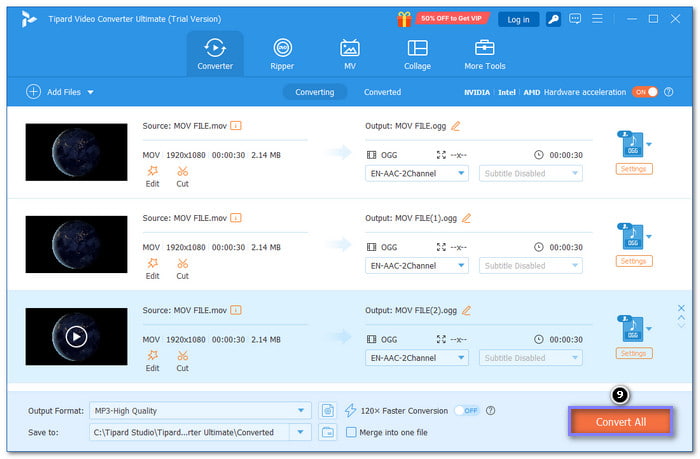This screenshot has height=459, width=700.
Task: Open Settings for MOV FILE.ogg output
Action: pos(633,169)
